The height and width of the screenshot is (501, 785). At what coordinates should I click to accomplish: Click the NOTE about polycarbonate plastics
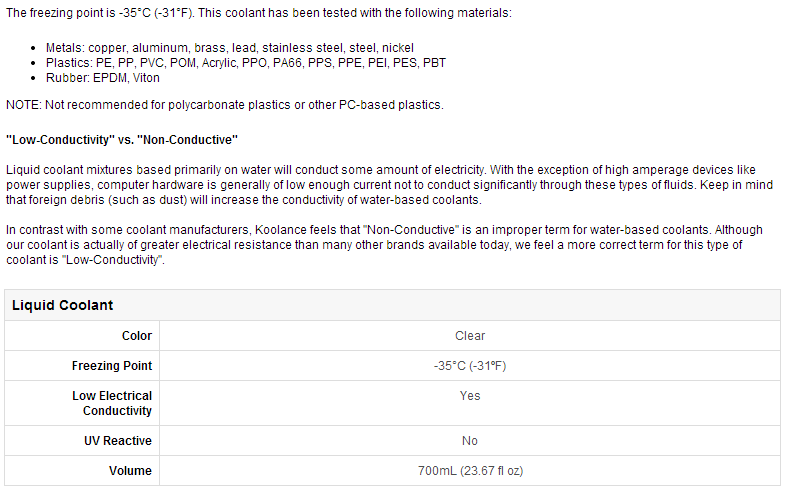click(224, 105)
